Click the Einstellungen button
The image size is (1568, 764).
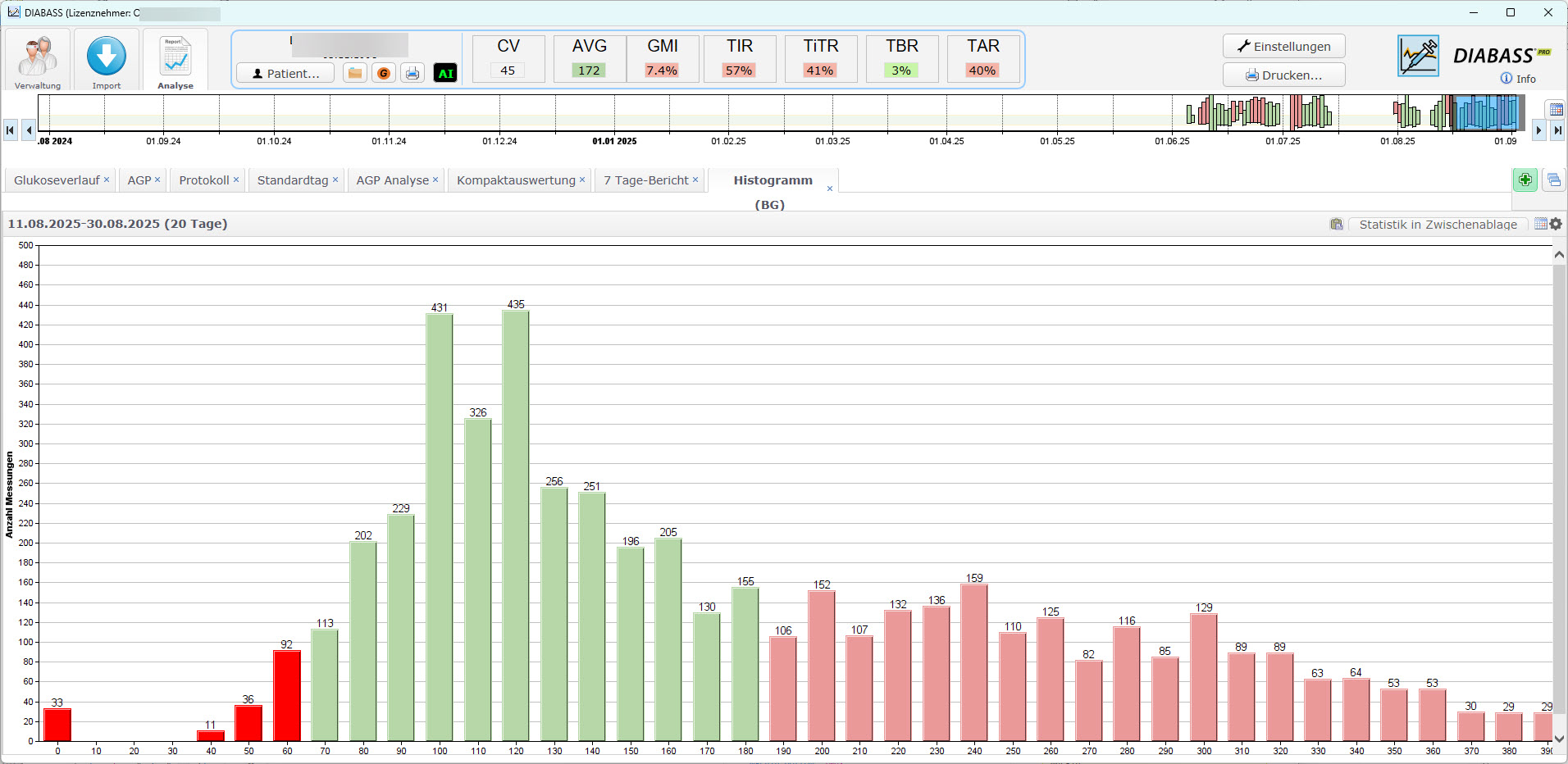coord(1283,47)
